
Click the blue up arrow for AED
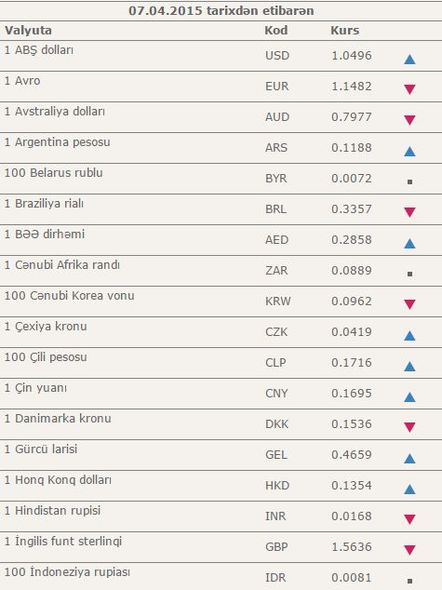[410, 243]
